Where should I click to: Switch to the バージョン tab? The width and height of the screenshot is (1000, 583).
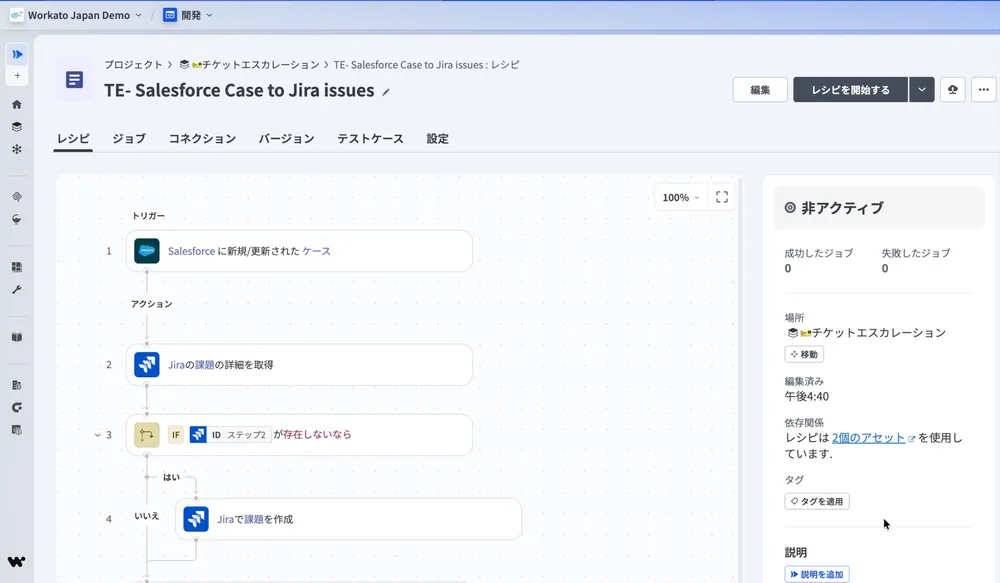click(x=286, y=138)
